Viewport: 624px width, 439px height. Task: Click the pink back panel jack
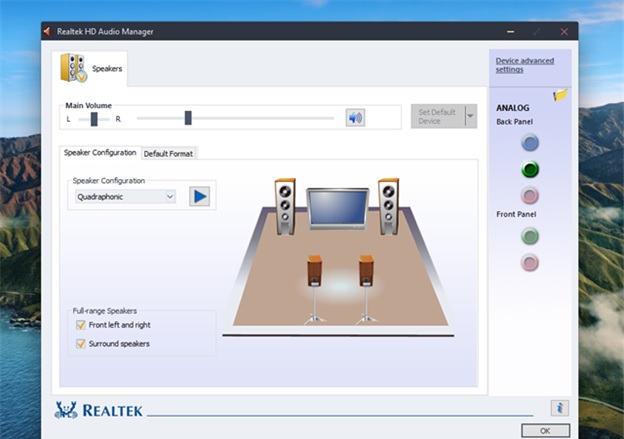tap(530, 195)
